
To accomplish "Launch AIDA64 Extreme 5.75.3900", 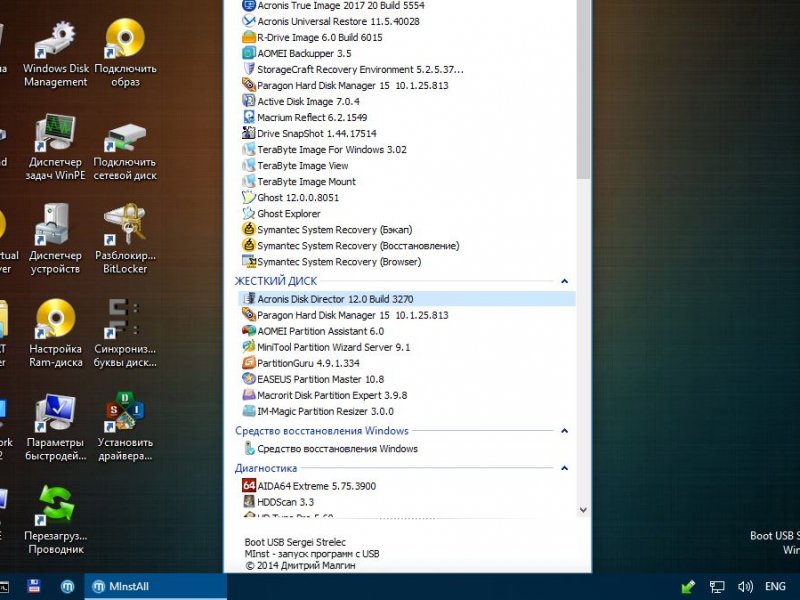I will [x=309, y=486].
